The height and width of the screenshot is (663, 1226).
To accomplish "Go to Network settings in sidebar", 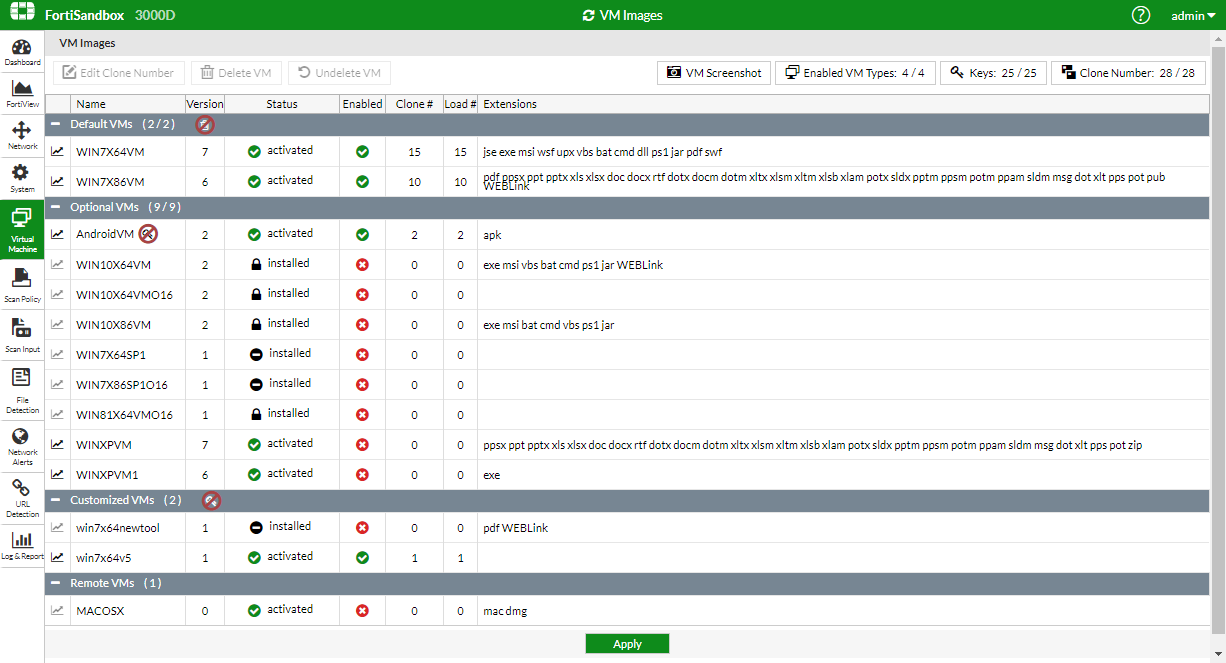I will tap(22, 136).
